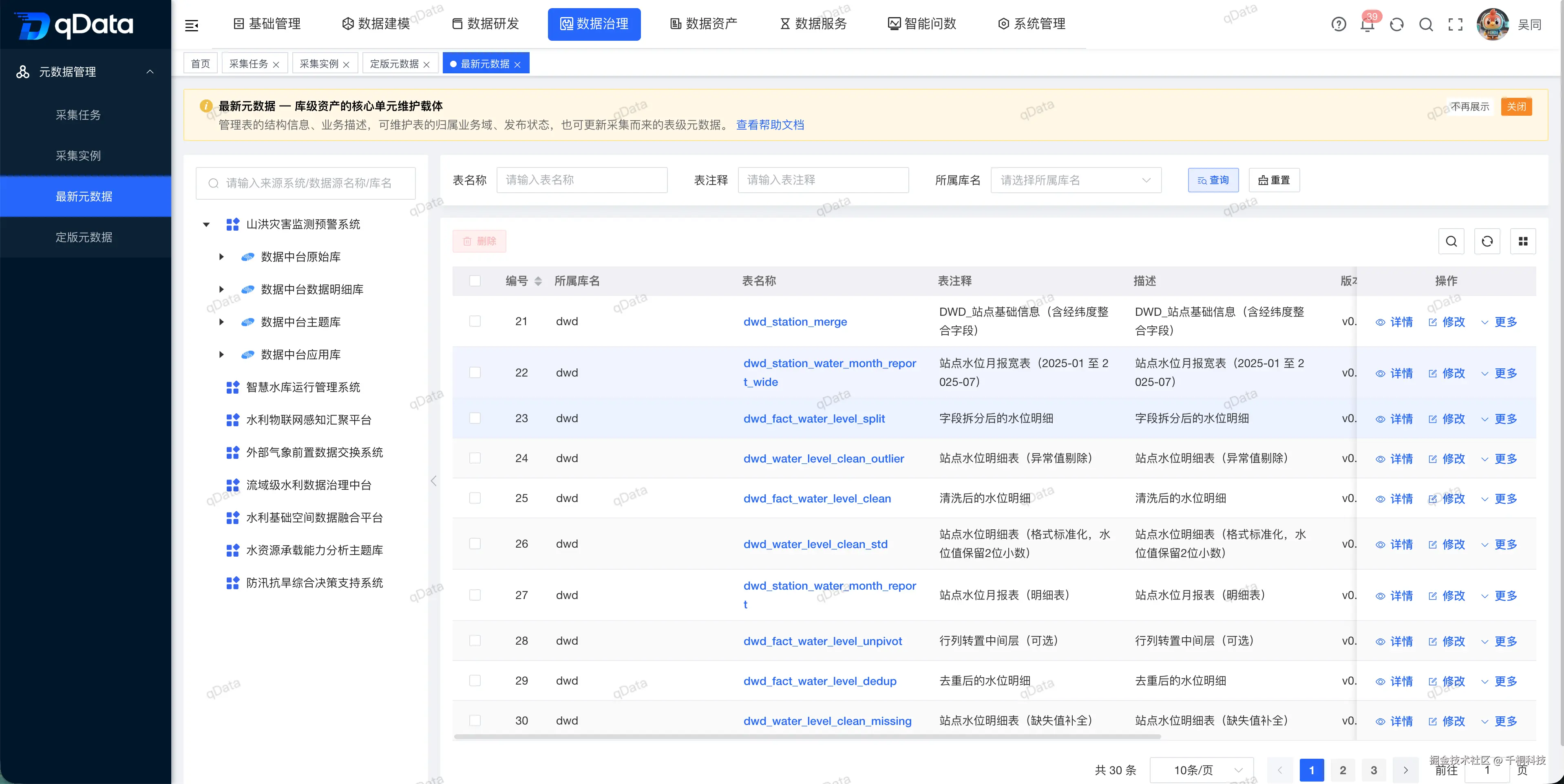
Task: Expand the 数据中台应用库 node
Action: [x=222, y=355]
